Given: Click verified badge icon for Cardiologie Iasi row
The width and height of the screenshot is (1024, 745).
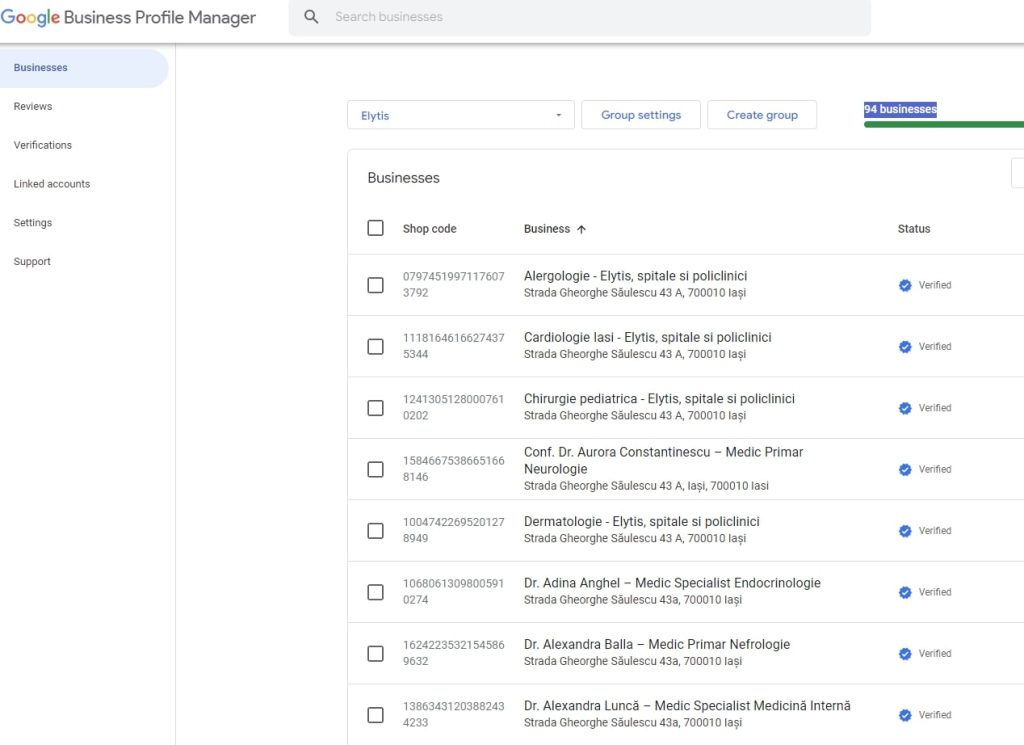Looking at the screenshot, I should coord(905,347).
